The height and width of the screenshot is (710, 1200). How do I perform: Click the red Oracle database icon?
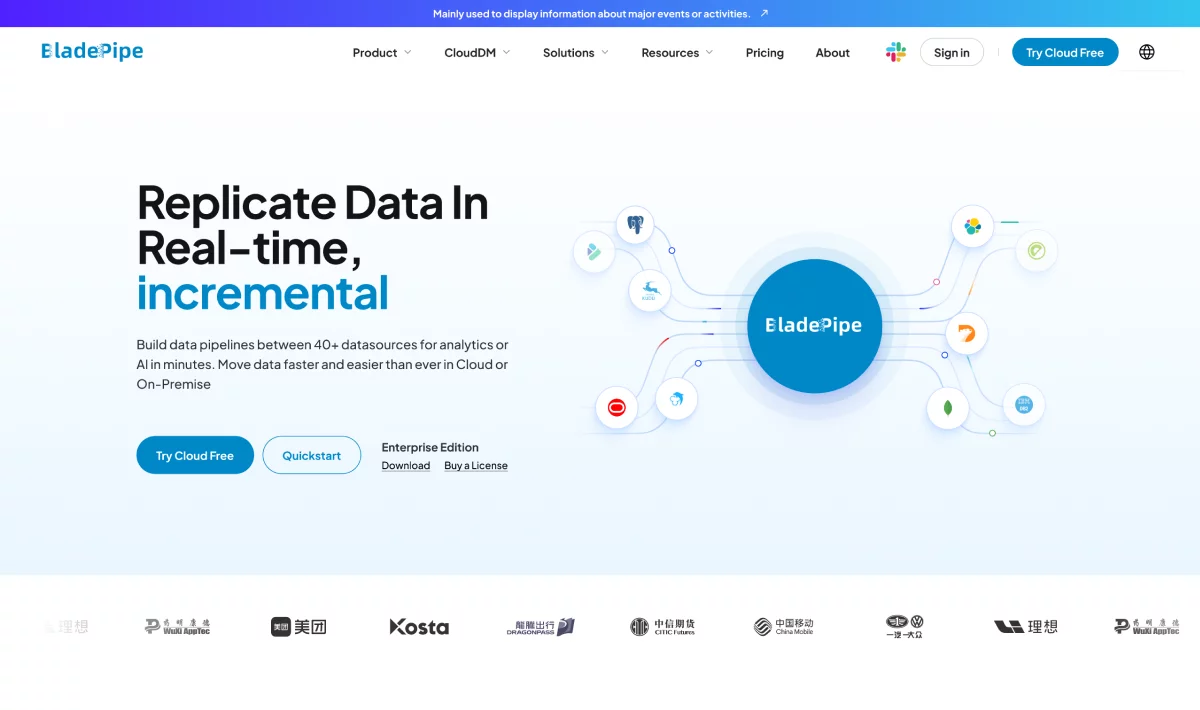tap(616, 407)
